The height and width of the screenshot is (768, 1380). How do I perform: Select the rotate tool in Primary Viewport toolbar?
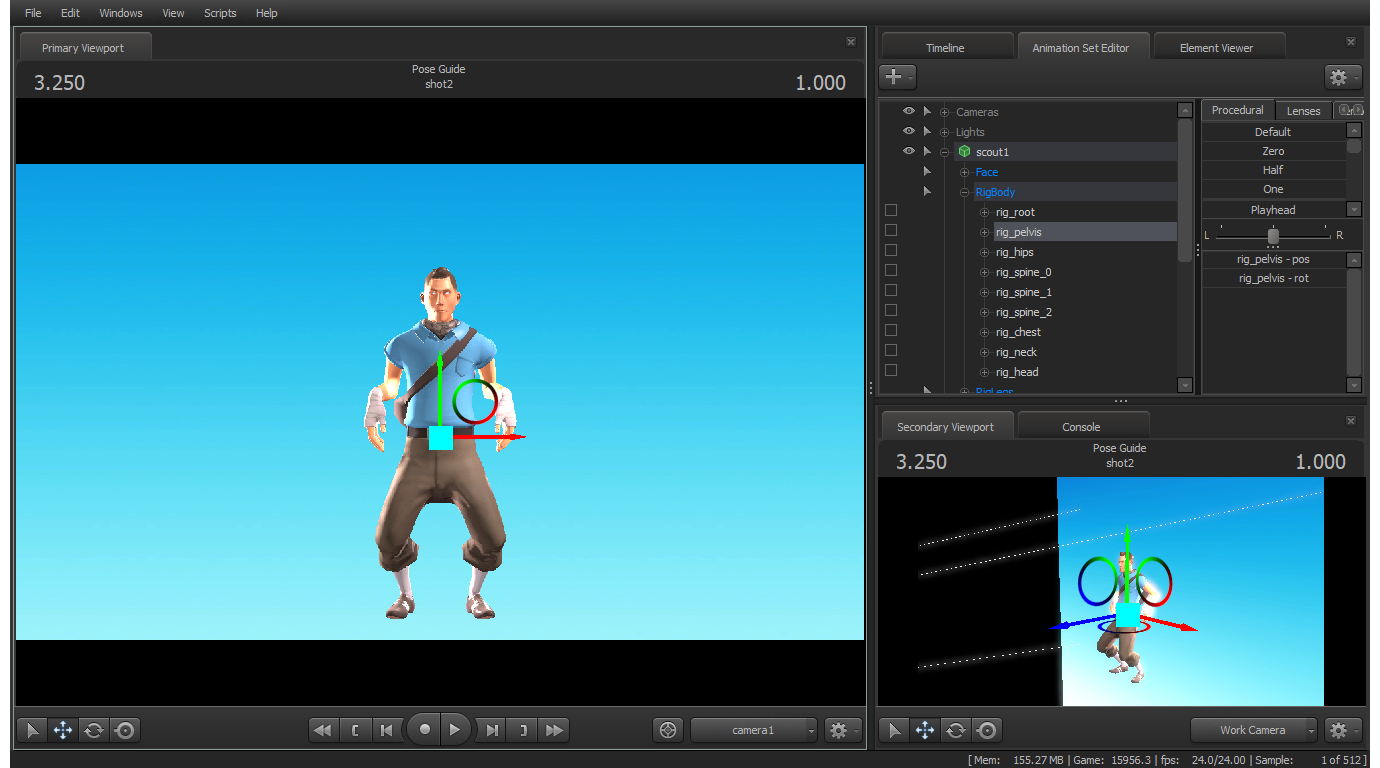click(94, 731)
